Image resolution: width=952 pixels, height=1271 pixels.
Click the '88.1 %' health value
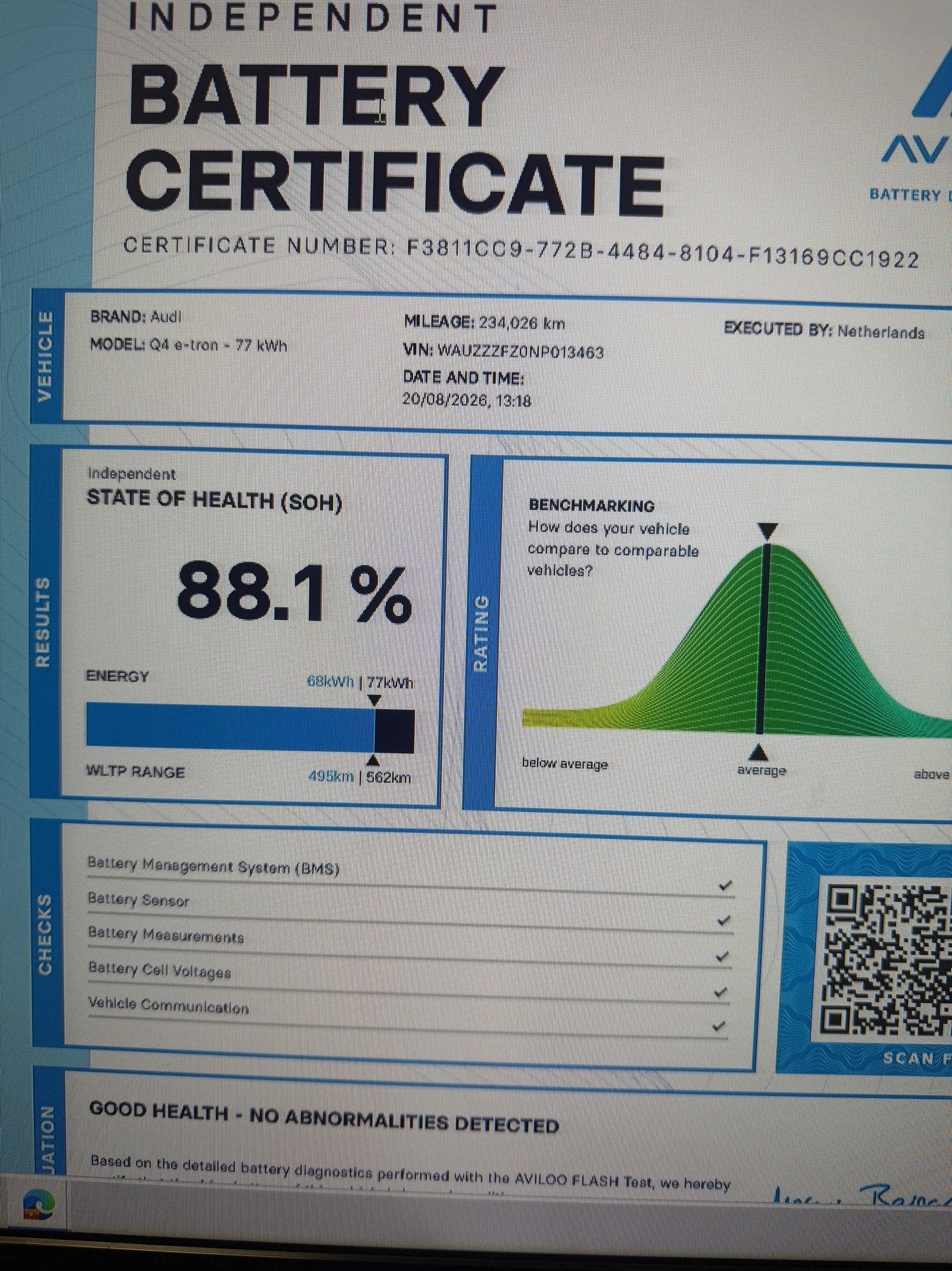[295, 593]
